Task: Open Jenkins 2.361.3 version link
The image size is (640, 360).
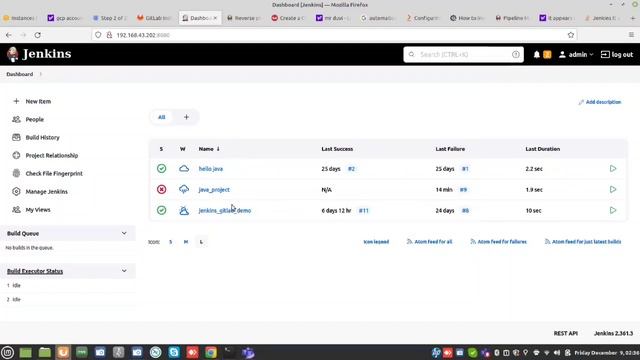Action: click(x=613, y=333)
